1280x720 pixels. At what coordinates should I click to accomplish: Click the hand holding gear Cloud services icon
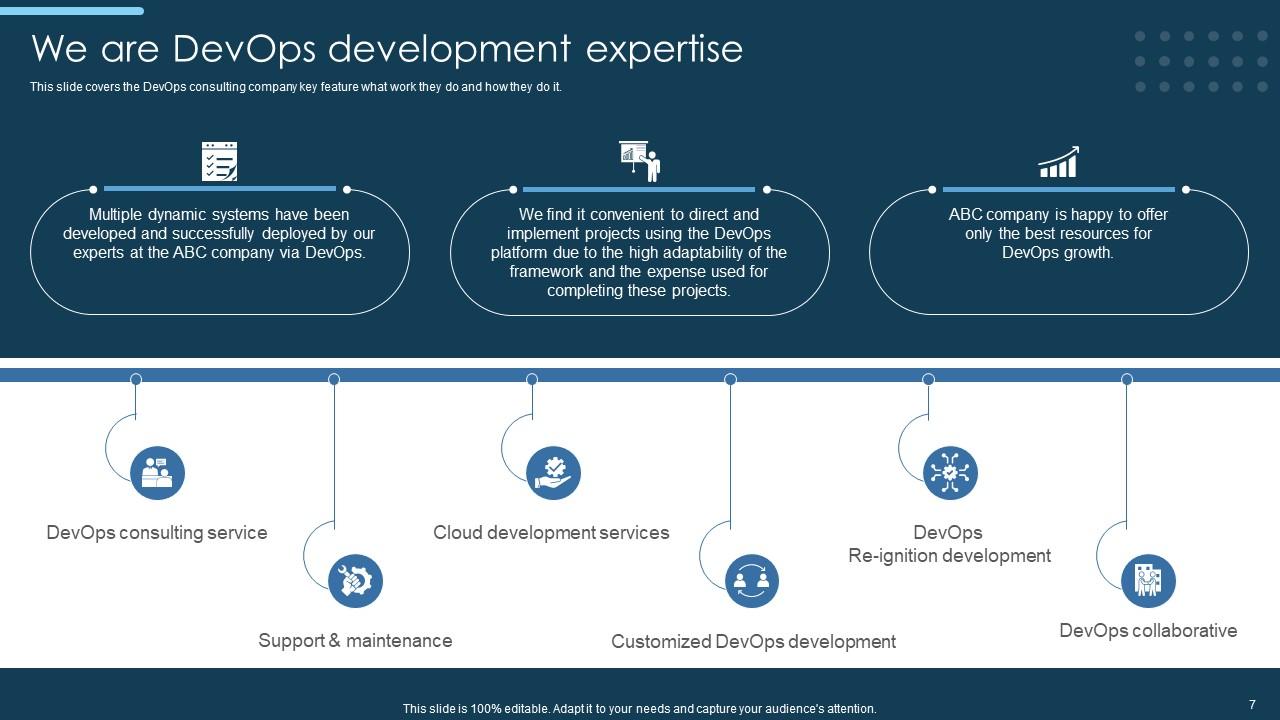point(552,471)
